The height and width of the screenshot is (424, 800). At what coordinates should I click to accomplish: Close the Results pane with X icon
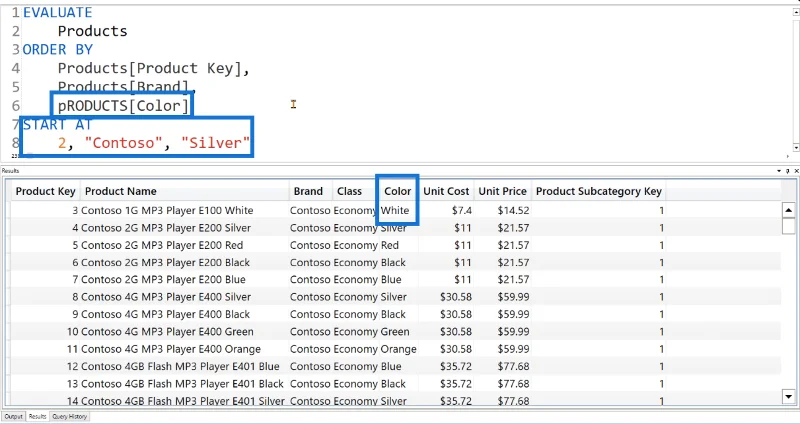796,171
